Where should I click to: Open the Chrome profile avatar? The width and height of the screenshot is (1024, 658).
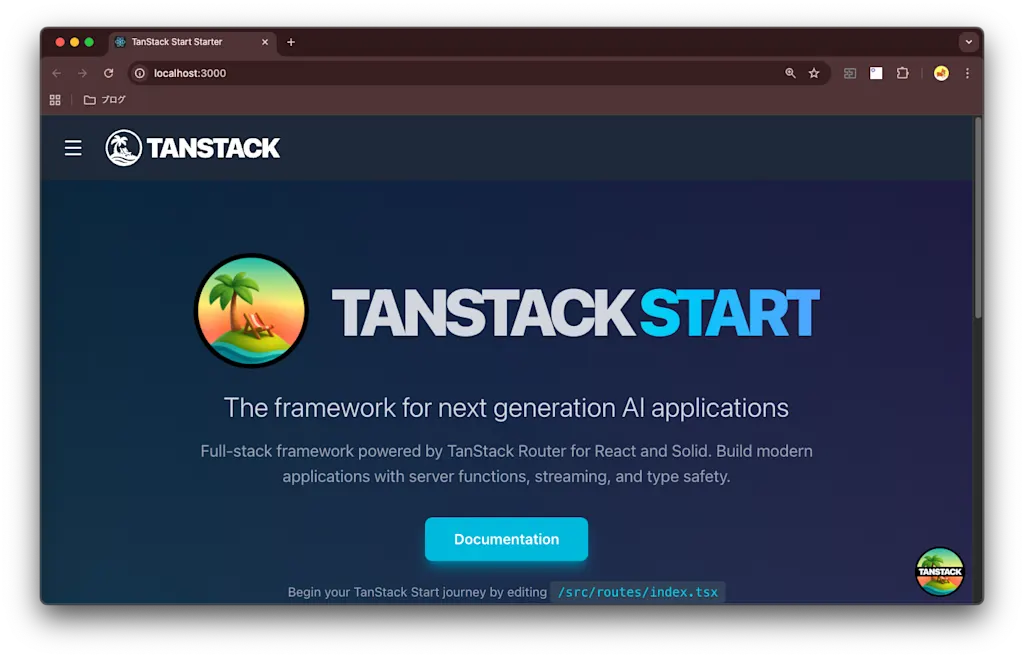941,73
